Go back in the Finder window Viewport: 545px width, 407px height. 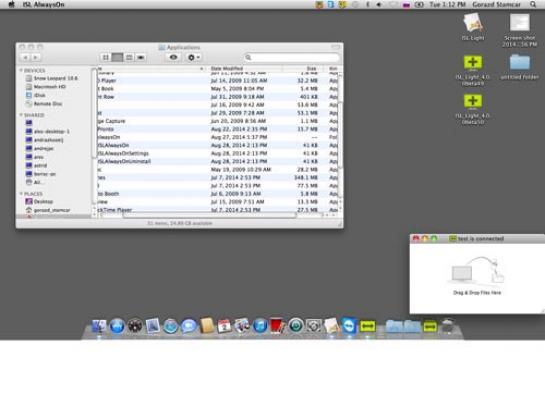tap(25, 57)
